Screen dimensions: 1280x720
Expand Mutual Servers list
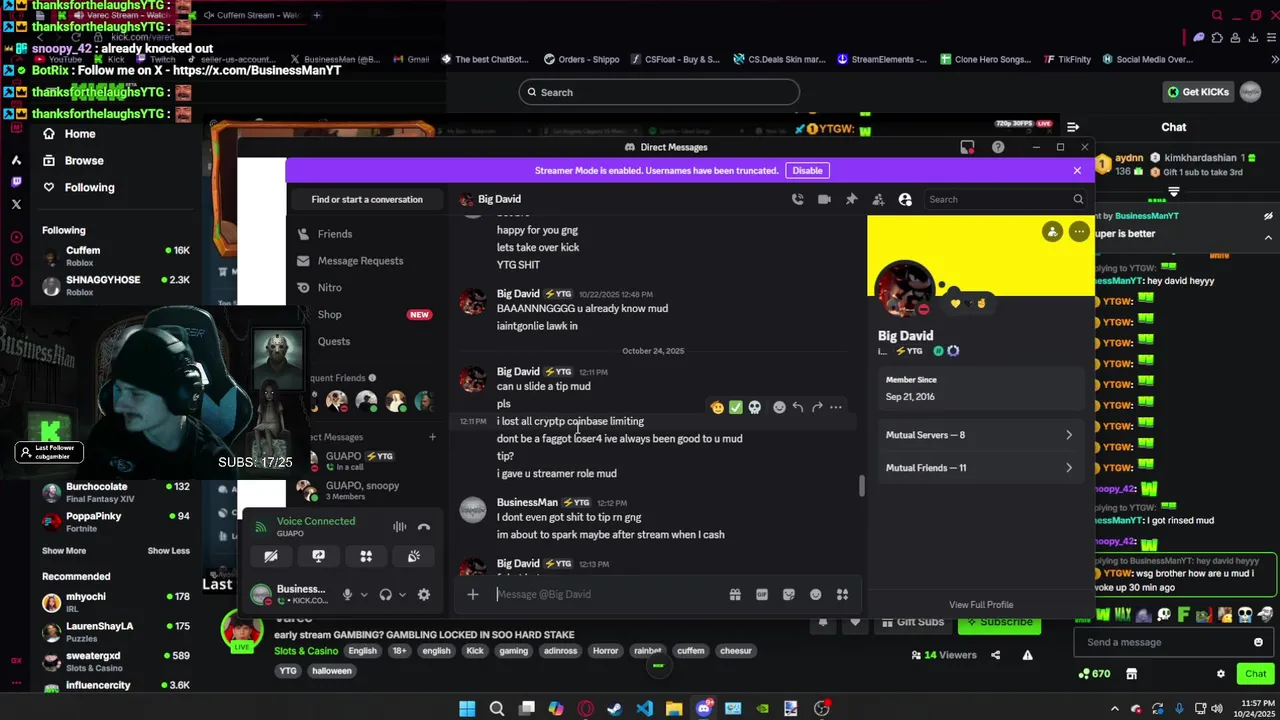pyautogui.click(x=979, y=435)
